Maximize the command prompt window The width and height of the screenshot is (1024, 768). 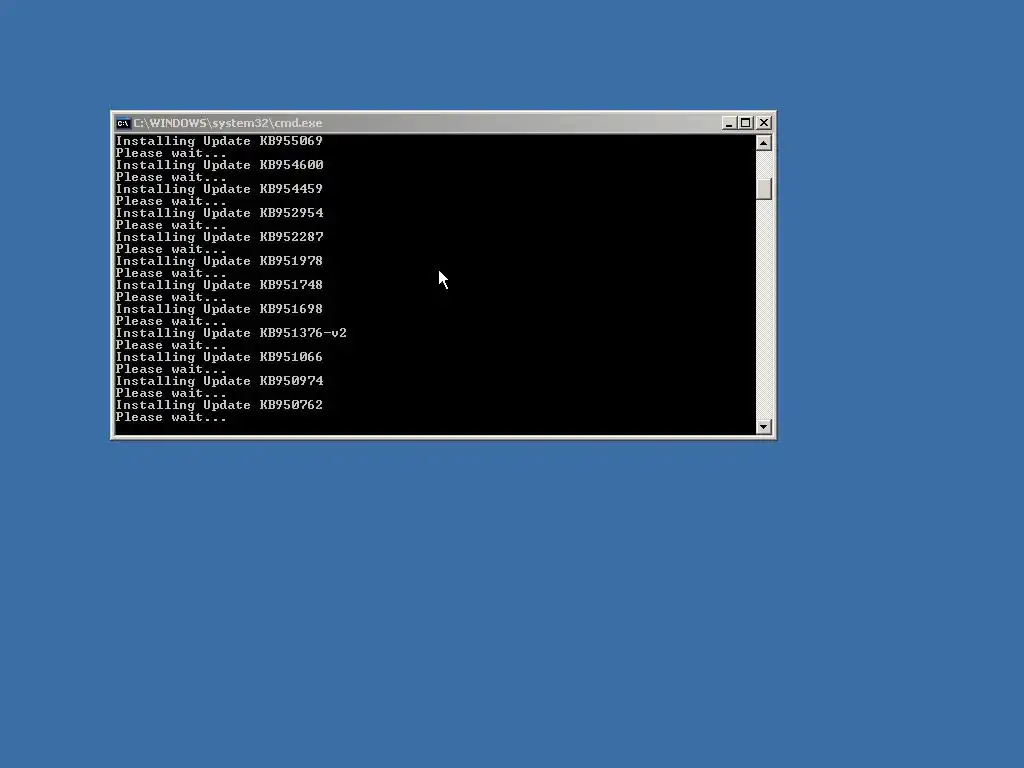tap(746, 123)
